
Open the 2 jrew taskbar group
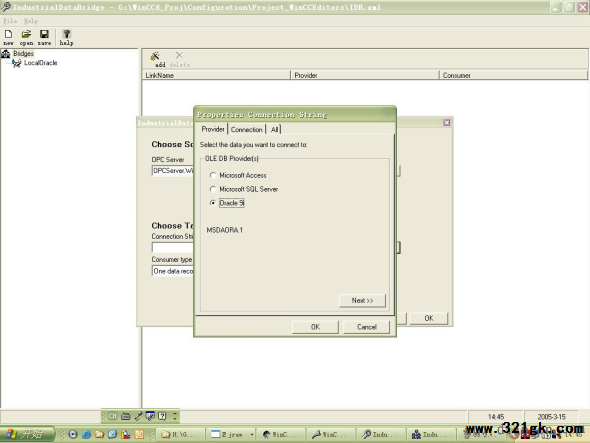pyautogui.click(x=231, y=435)
